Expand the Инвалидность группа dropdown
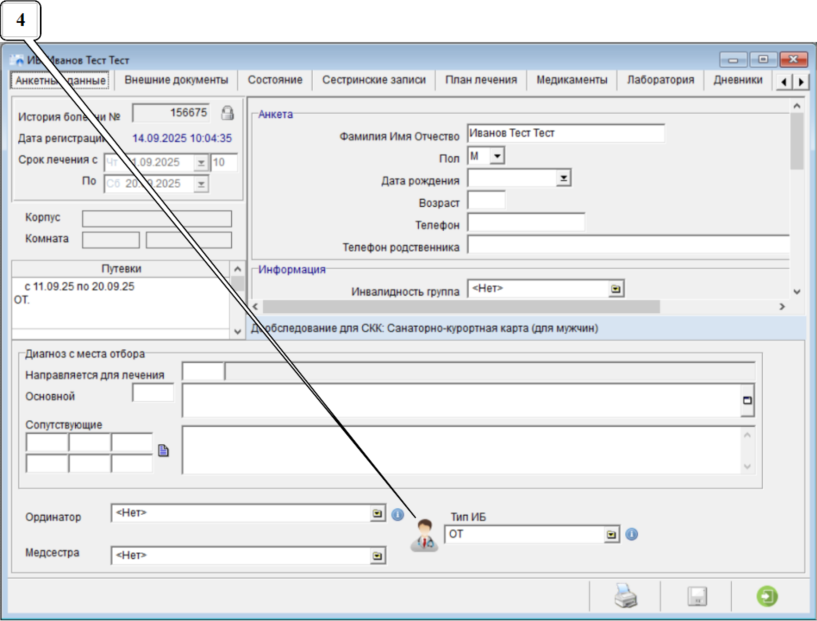 [x=615, y=289]
